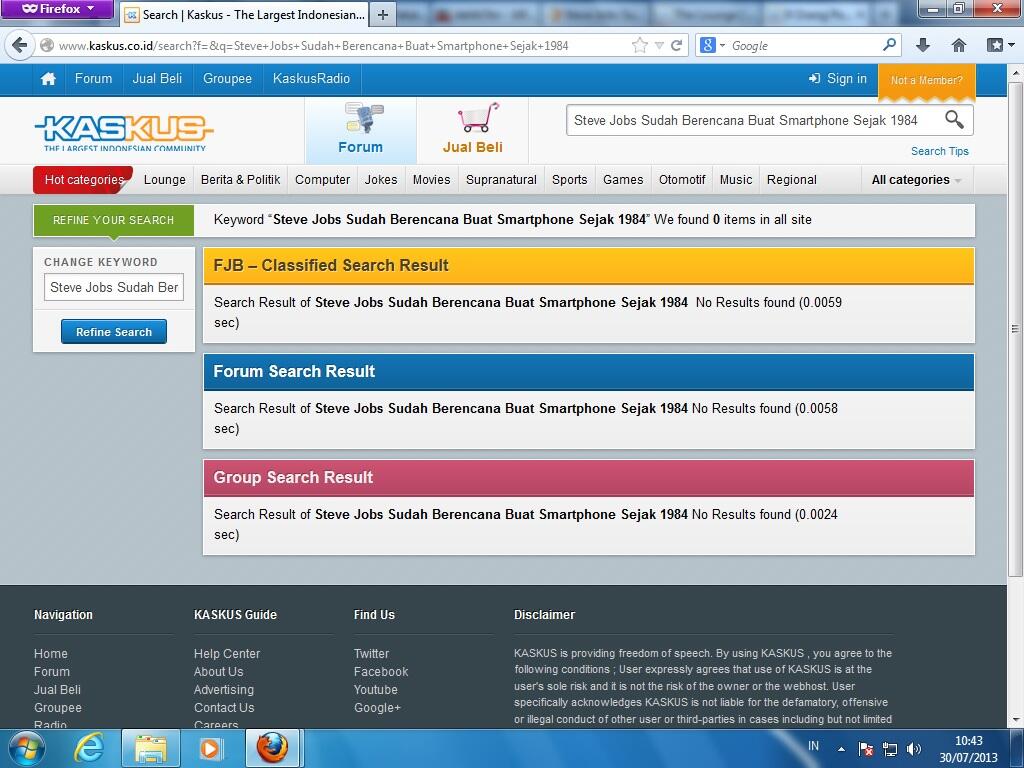Image resolution: width=1024 pixels, height=768 pixels.
Task: Select the Games category
Action: point(623,180)
